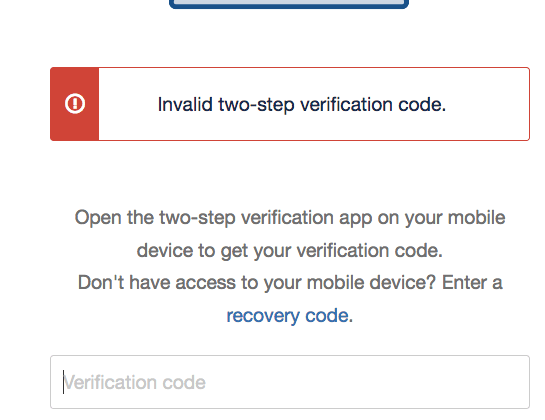This screenshot has height=420, width=545.
Task: Click the blue bordered box at top
Action: [289, 3]
